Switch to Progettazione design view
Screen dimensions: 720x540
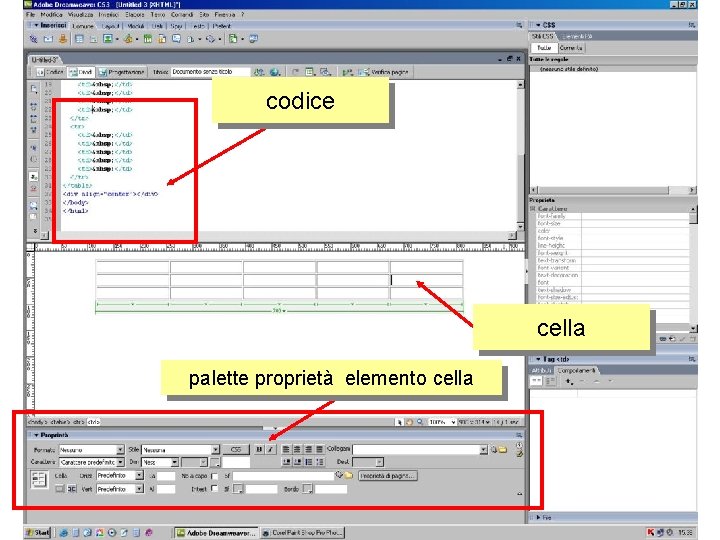click(x=121, y=72)
